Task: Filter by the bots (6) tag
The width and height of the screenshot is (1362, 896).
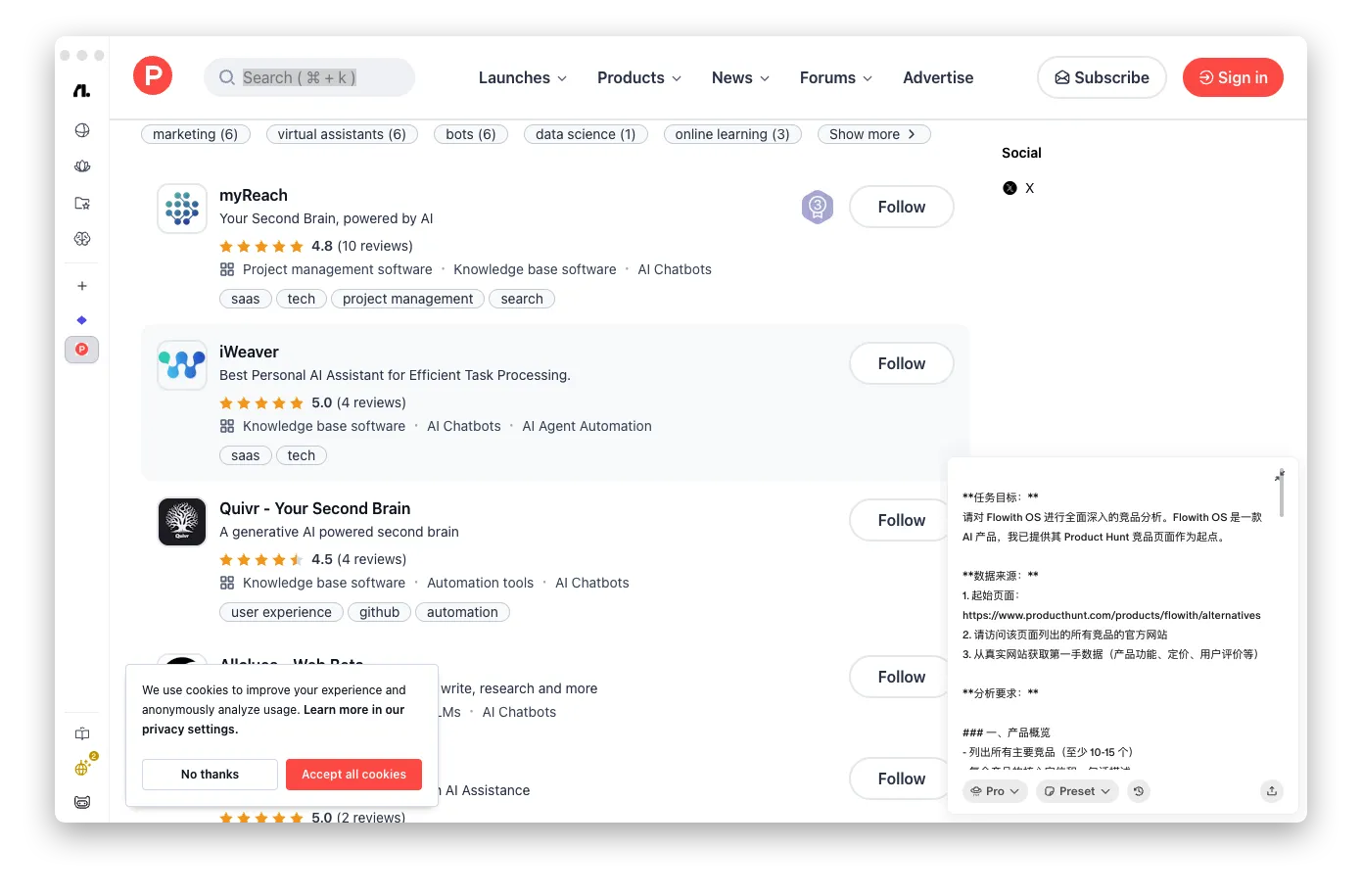Action: click(x=471, y=134)
